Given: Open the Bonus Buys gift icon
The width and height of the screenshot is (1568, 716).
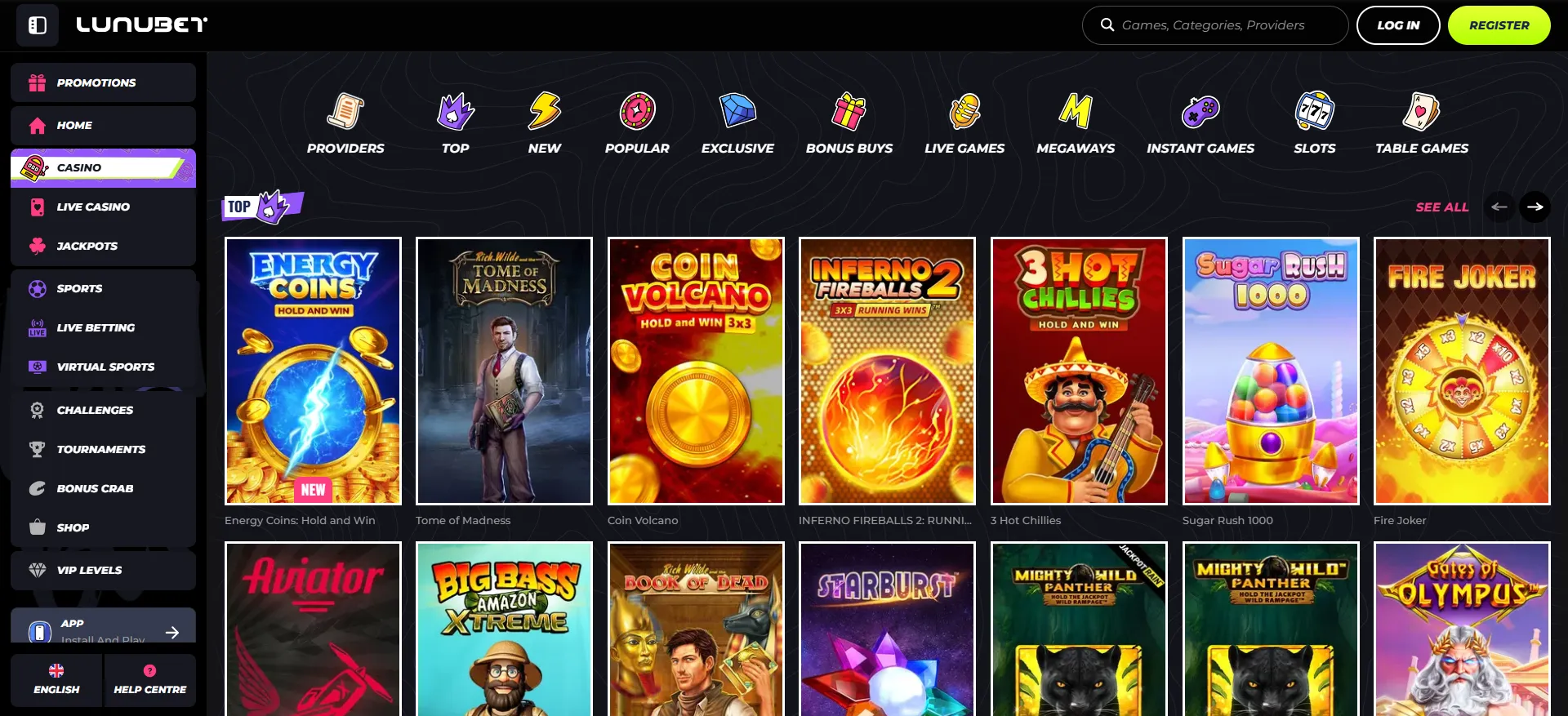Looking at the screenshot, I should [x=849, y=111].
